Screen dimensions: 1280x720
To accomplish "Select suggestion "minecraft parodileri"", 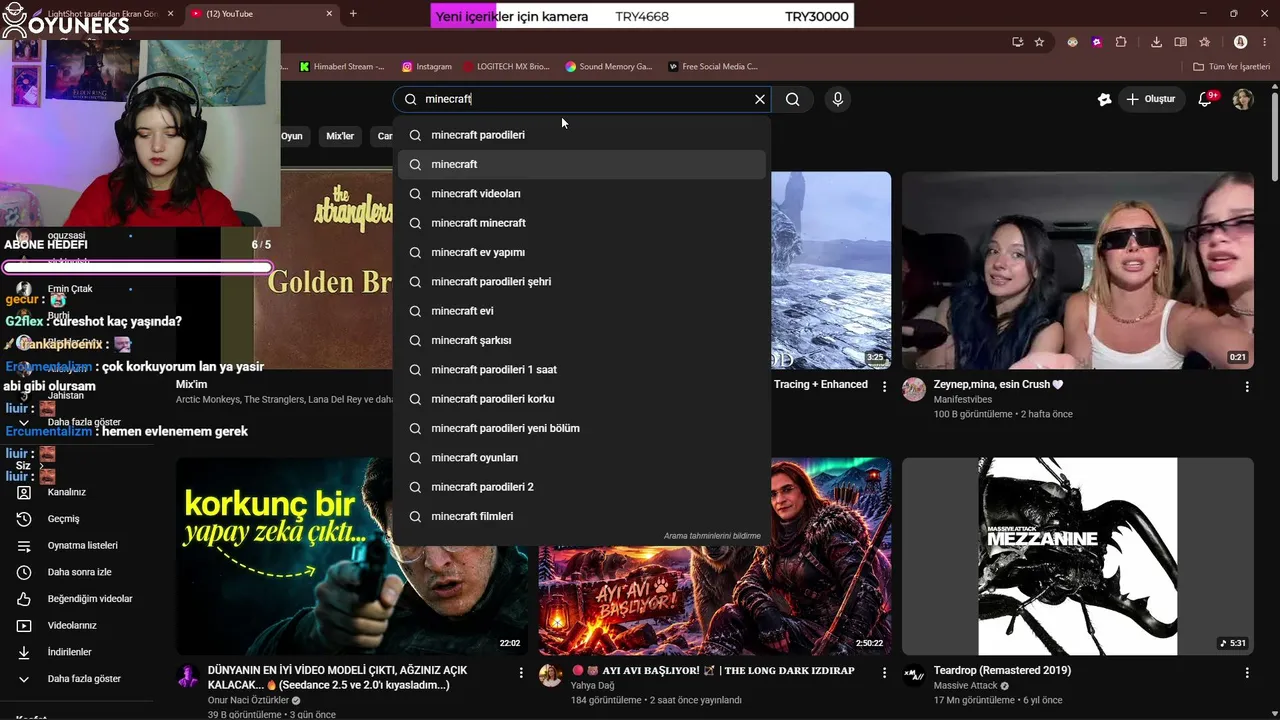I will pyautogui.click(x=582, y=135).
